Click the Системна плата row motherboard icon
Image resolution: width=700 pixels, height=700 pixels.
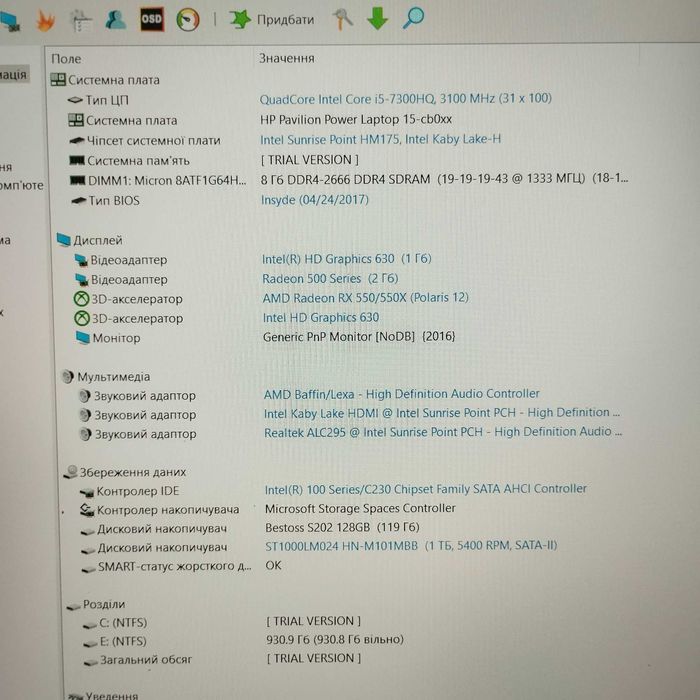[75, 120]
